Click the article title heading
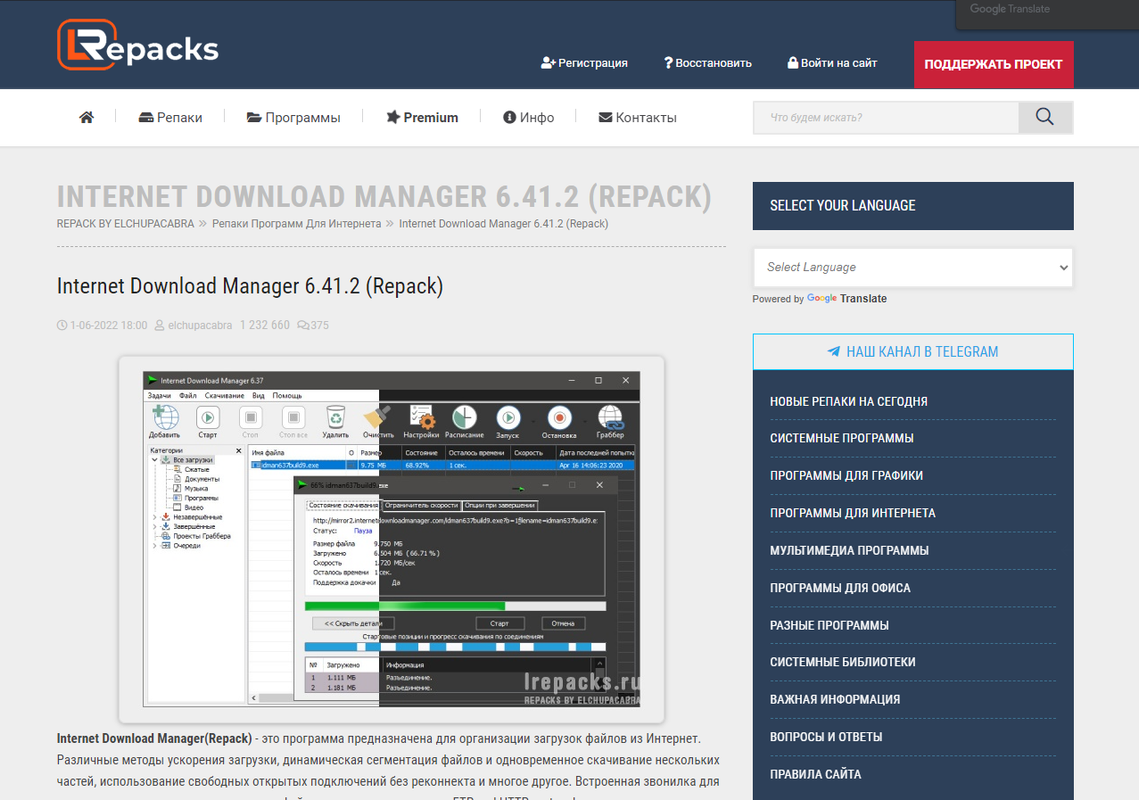1139x800 pixels. tap(250, 286)
